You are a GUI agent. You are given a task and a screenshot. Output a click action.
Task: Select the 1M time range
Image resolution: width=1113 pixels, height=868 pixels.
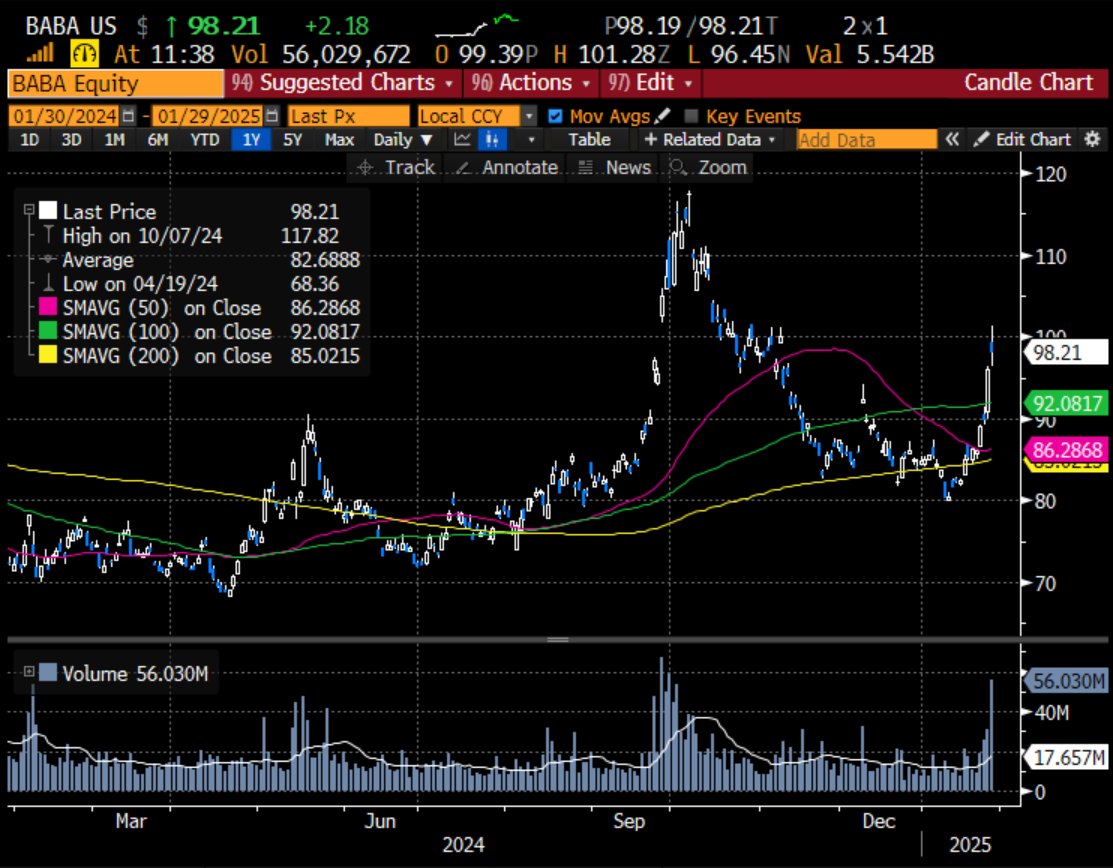point(114,139)
